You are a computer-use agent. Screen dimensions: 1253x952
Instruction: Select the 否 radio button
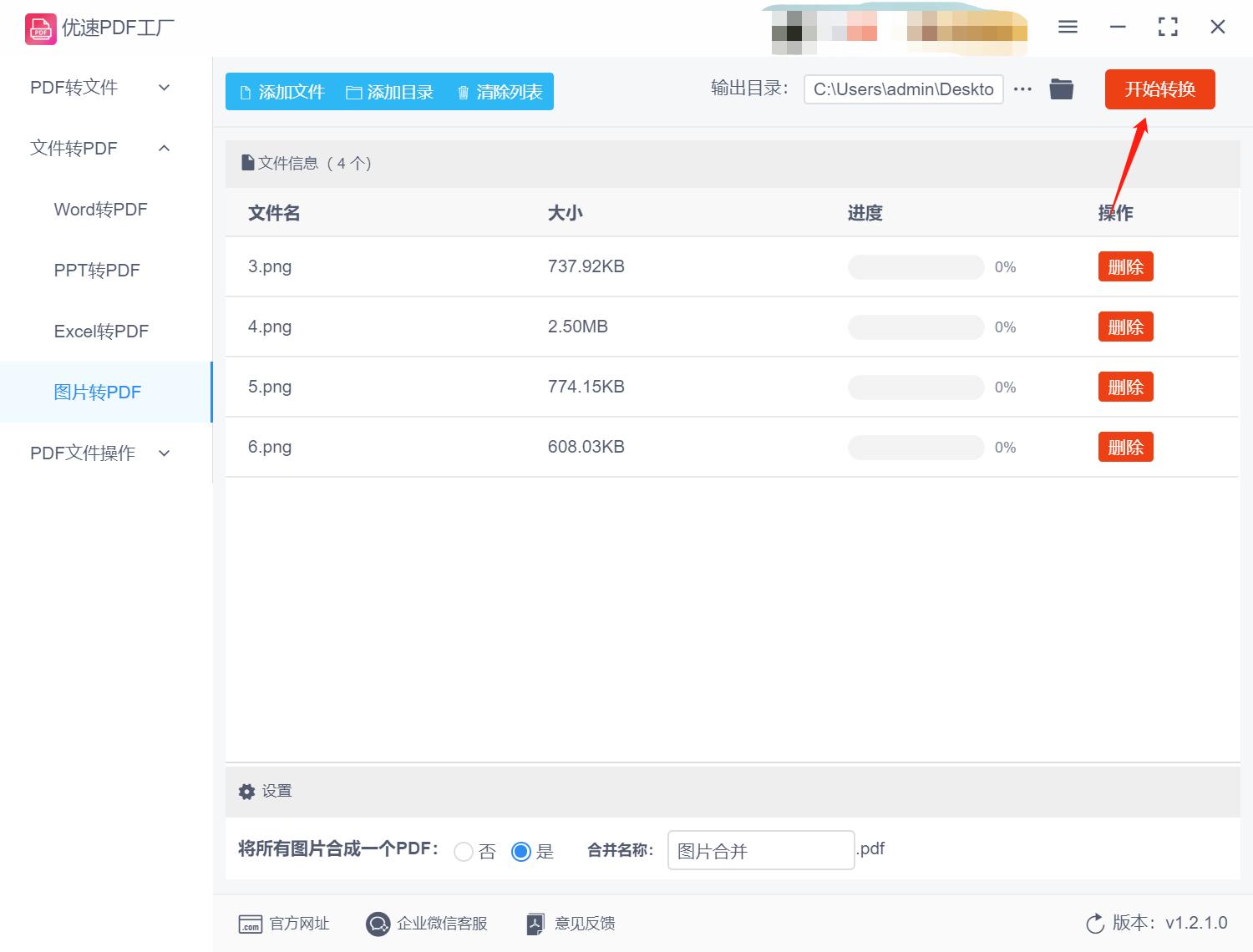(x=464, y=851)
